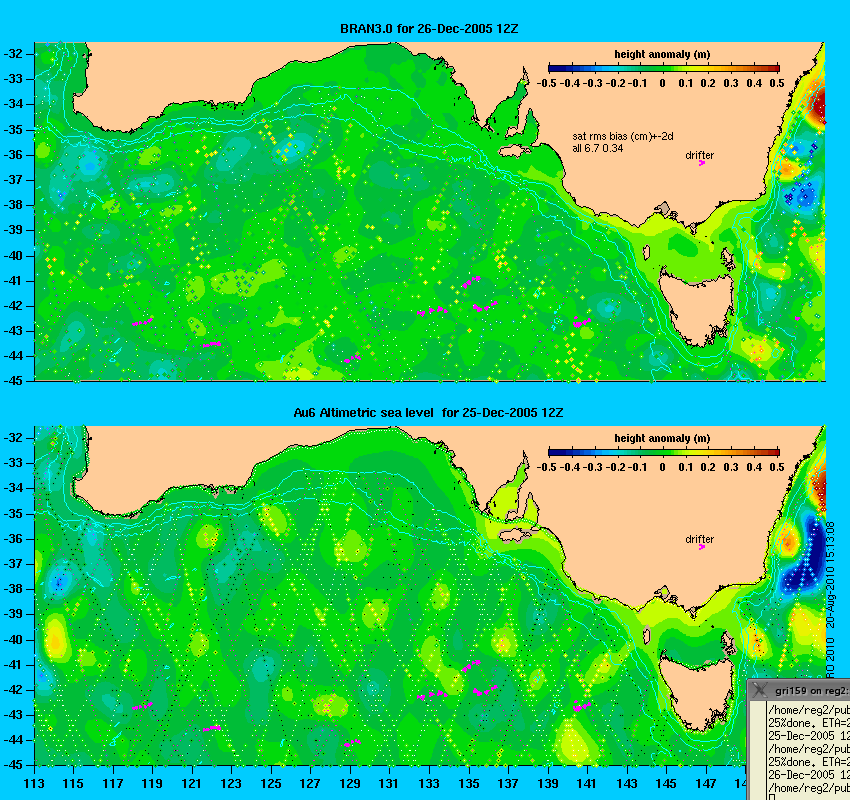The image size is (850, 800).
Task: Click the -0.5 label on the top colorbar
Action: (547, 83)
